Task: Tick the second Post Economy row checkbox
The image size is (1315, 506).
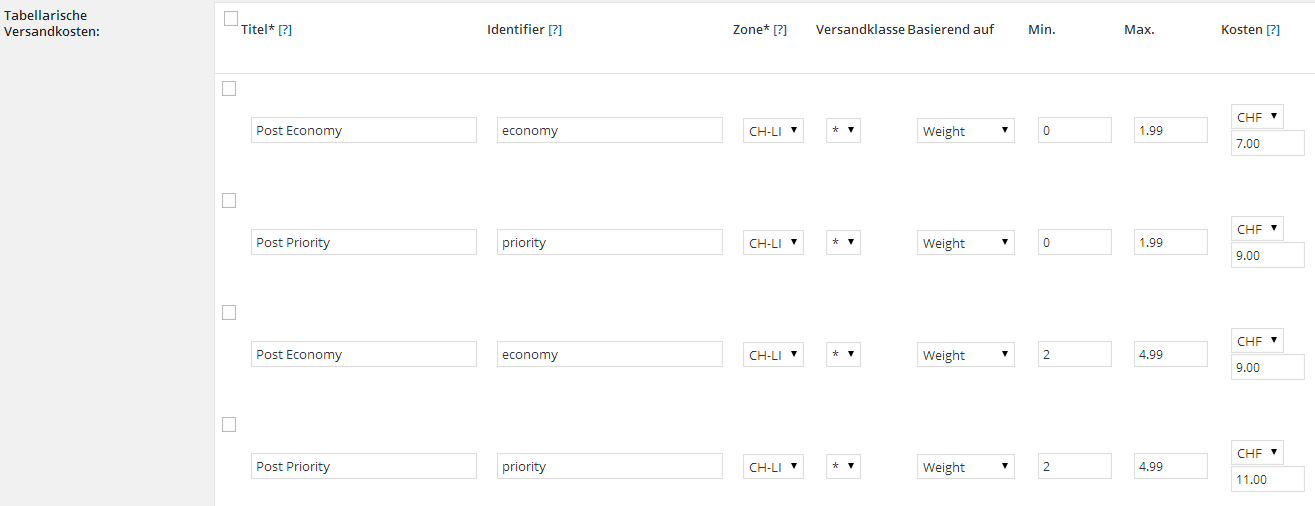Action: [229, 313]
